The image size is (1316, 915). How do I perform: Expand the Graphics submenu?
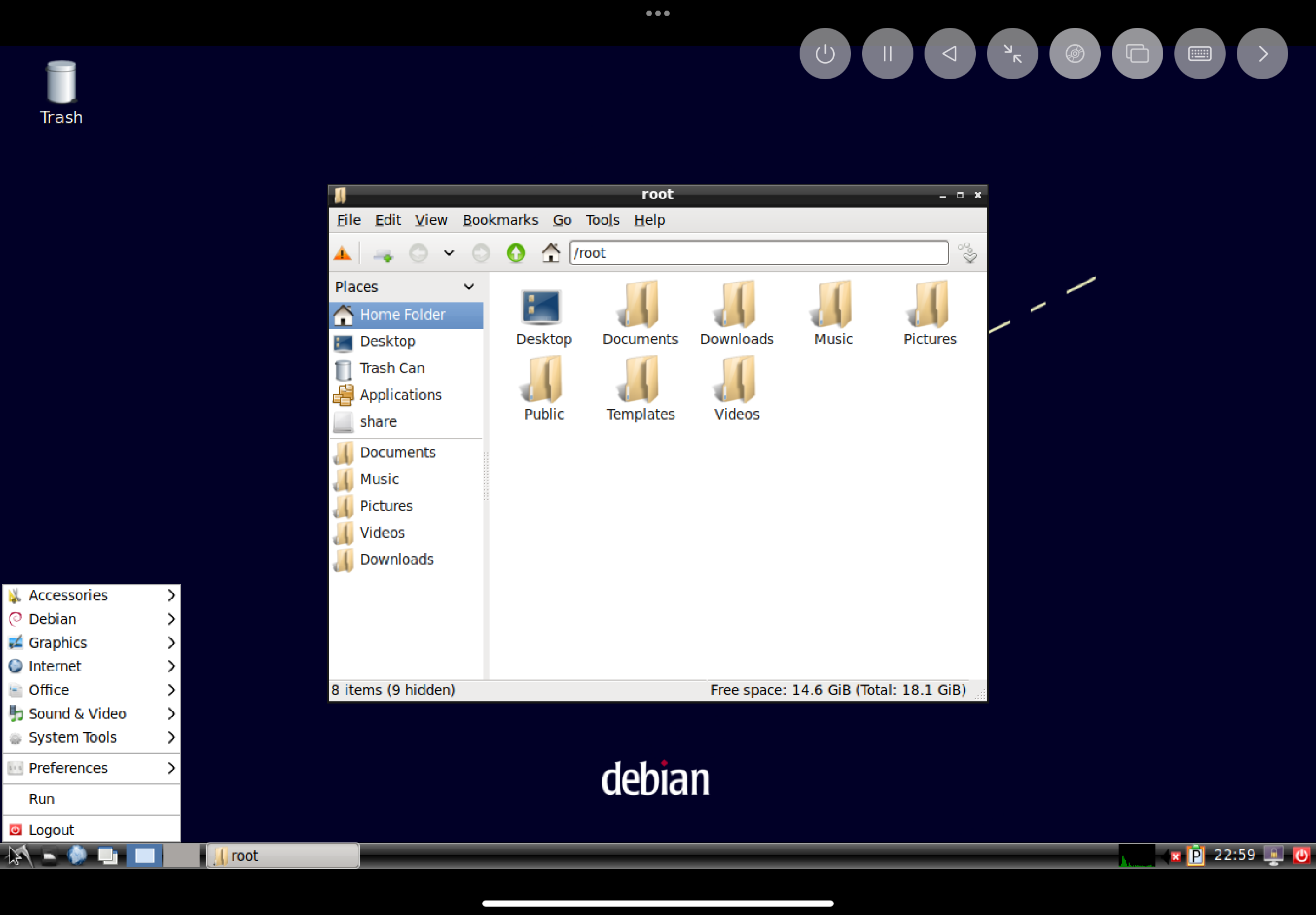click(x=91, y=643)
